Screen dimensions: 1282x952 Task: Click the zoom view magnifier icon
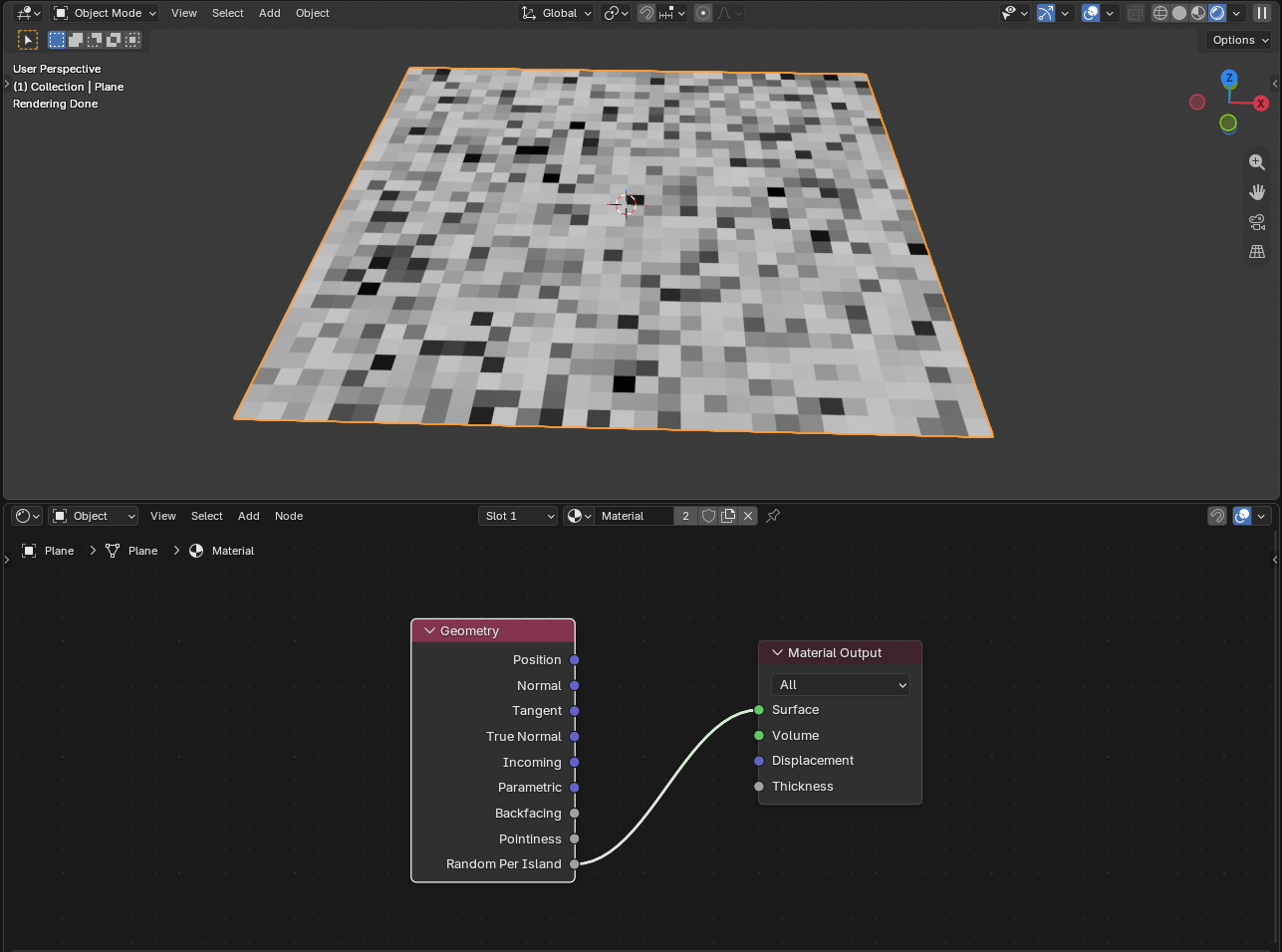pos(1257,162)
